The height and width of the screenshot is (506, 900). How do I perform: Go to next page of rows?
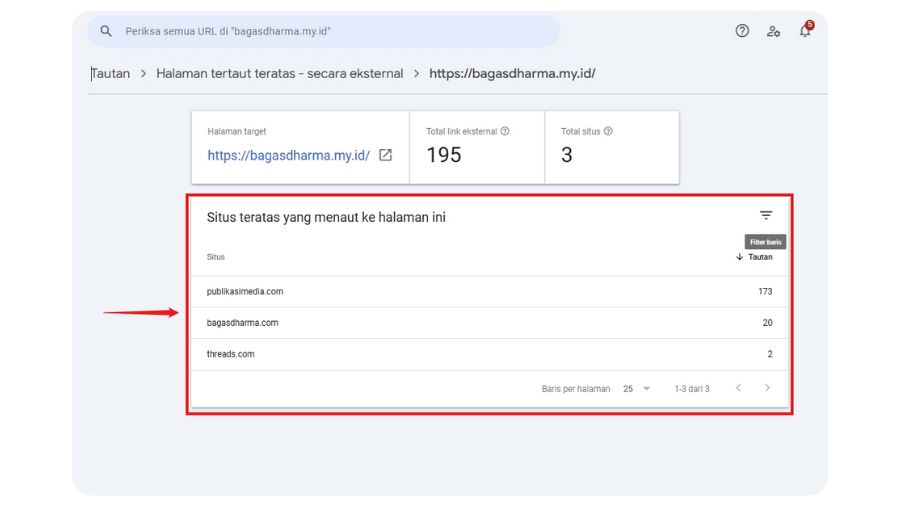tap(767, 388)
